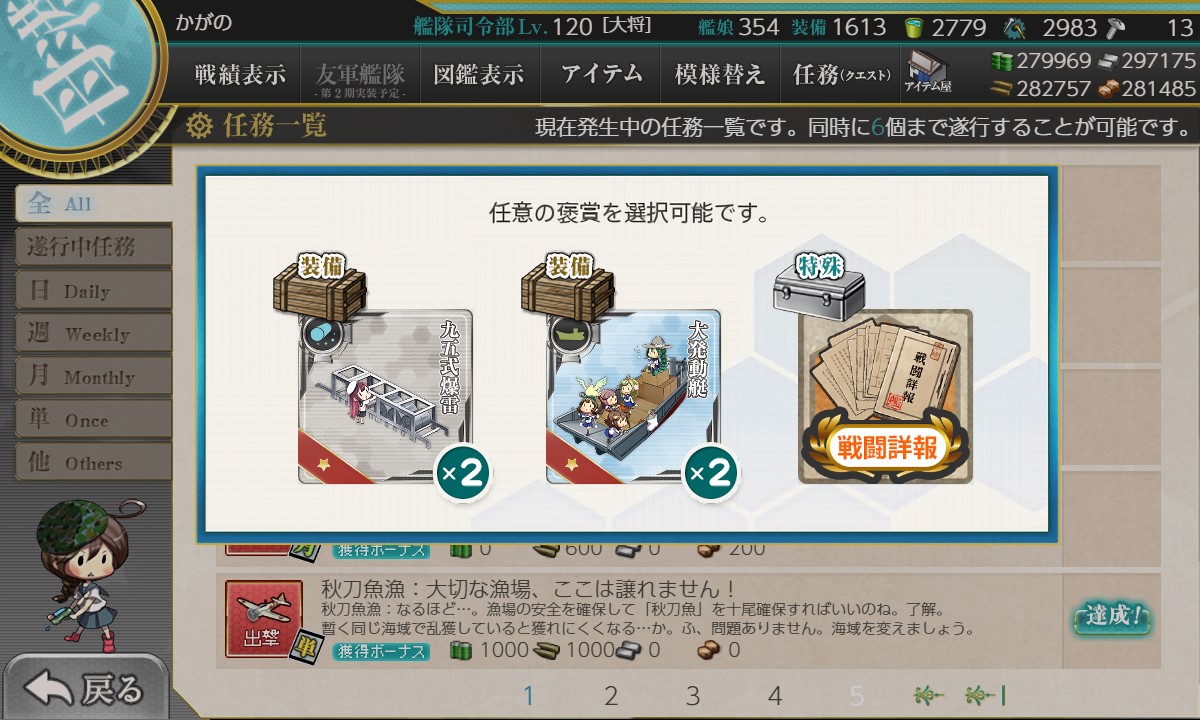Filter quests by 日 Daily
The height and width of the screenshot is (720, 1200).
[x=93, y=290]
